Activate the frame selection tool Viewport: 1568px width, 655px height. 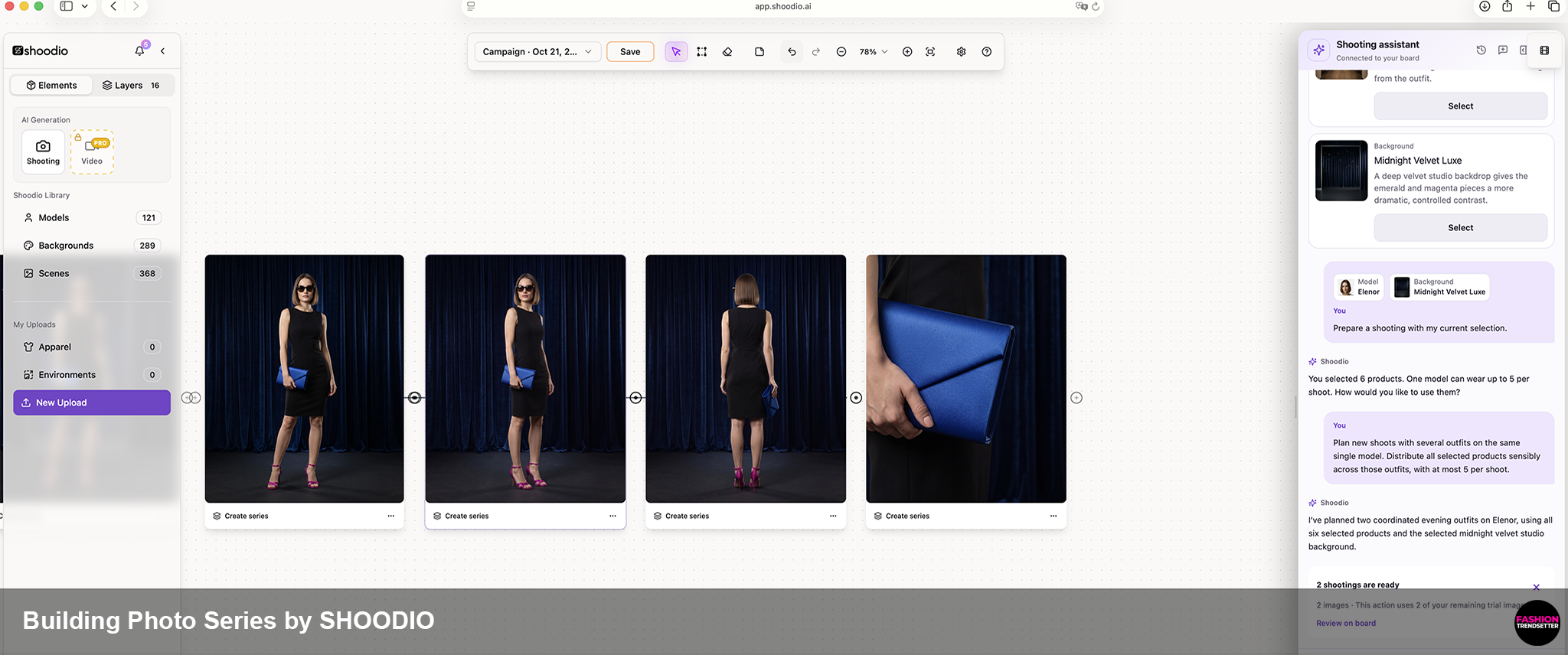click(x=702, y=52)
